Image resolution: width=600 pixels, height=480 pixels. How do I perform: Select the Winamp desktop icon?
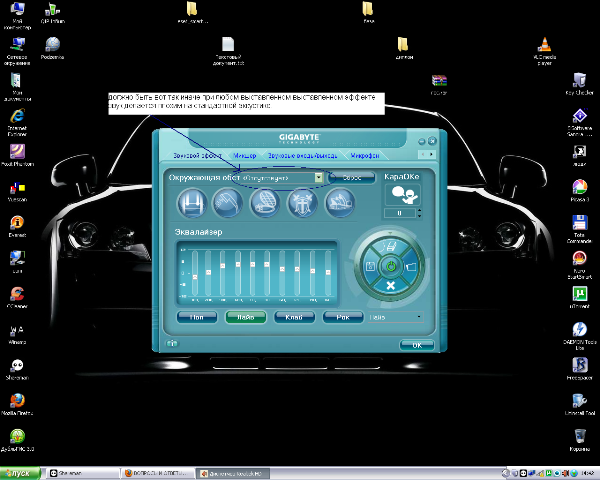click(17, 333)
